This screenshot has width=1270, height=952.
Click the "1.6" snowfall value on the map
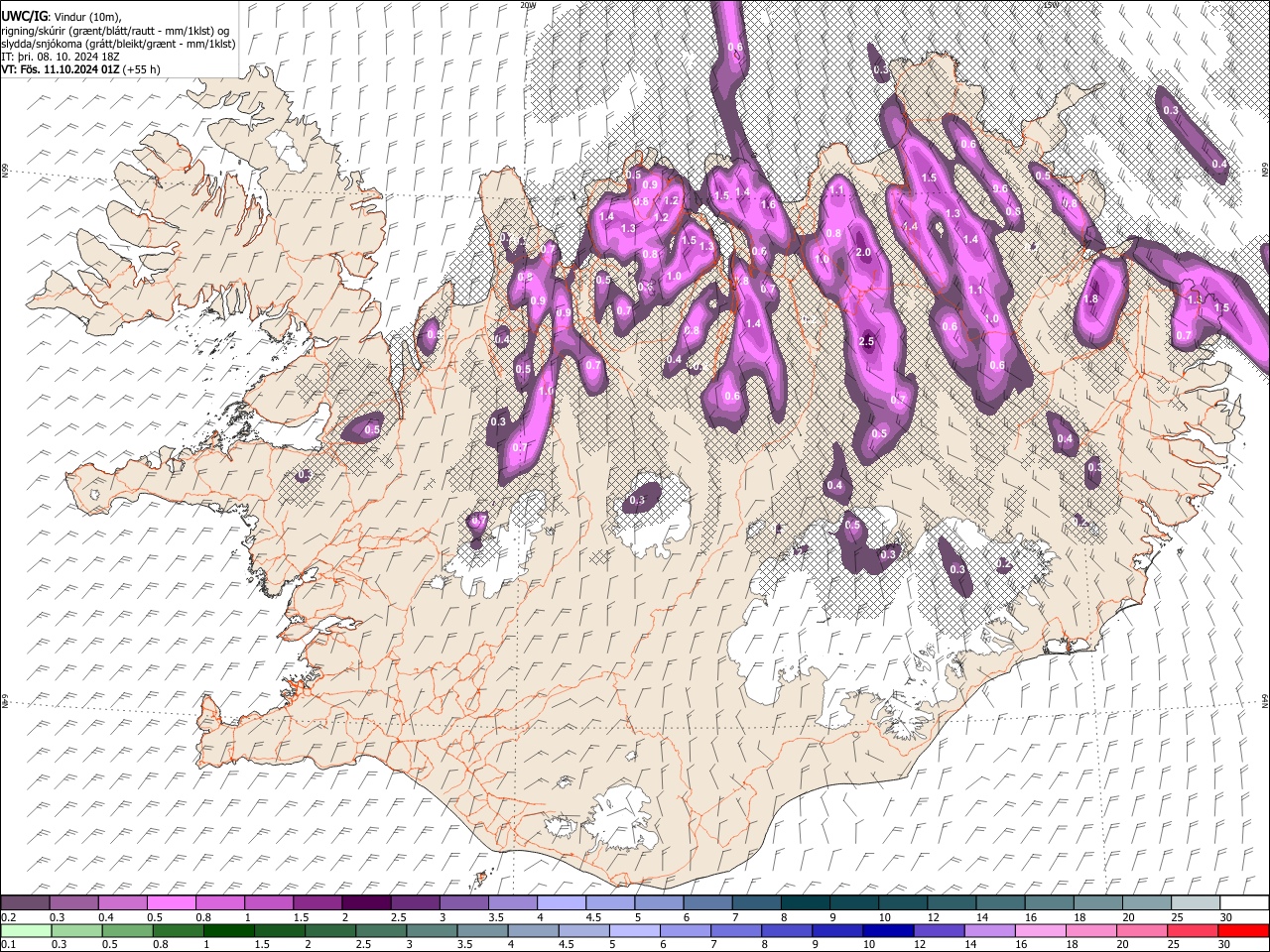[767, 205]
